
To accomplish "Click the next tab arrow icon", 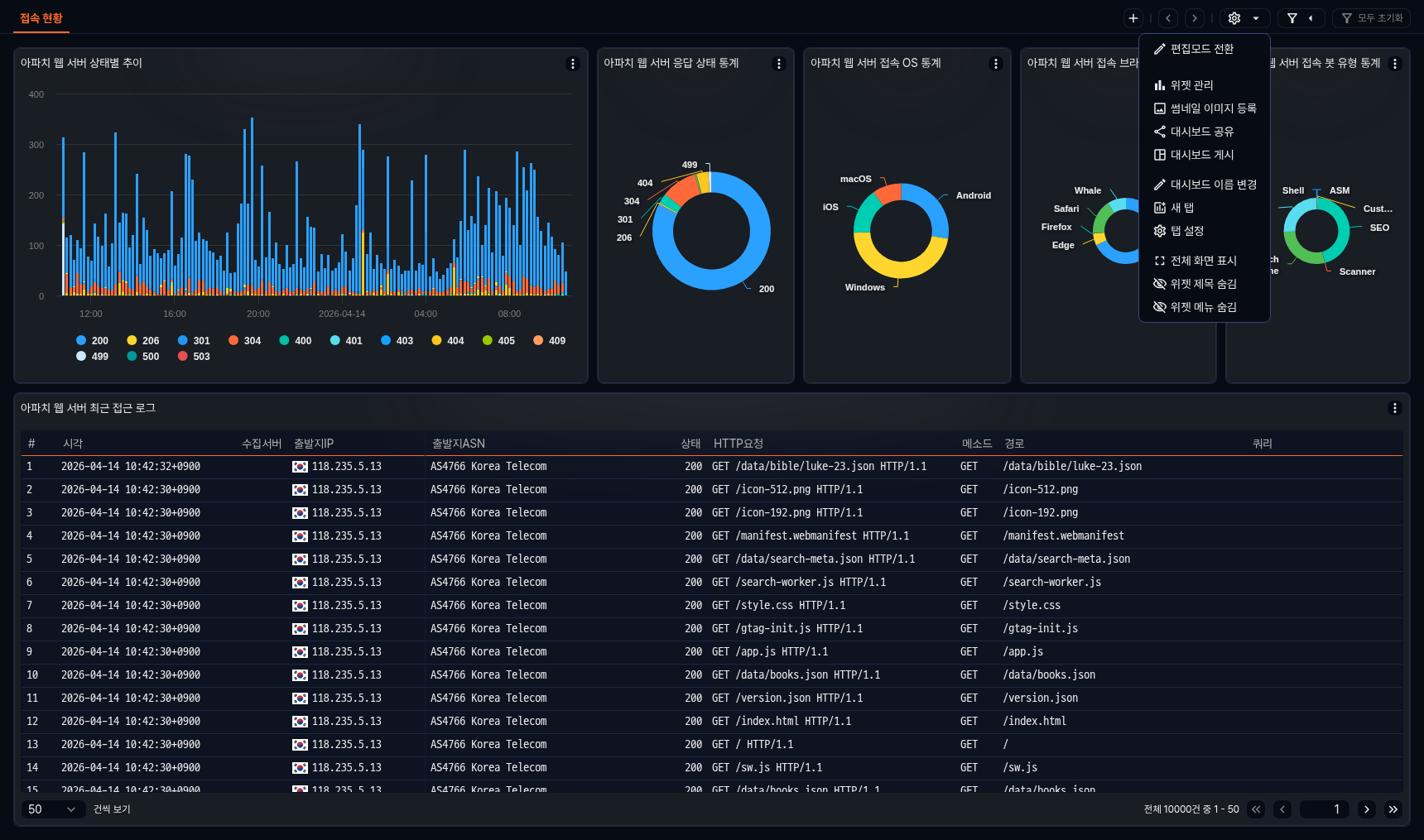I will 1194,18.
